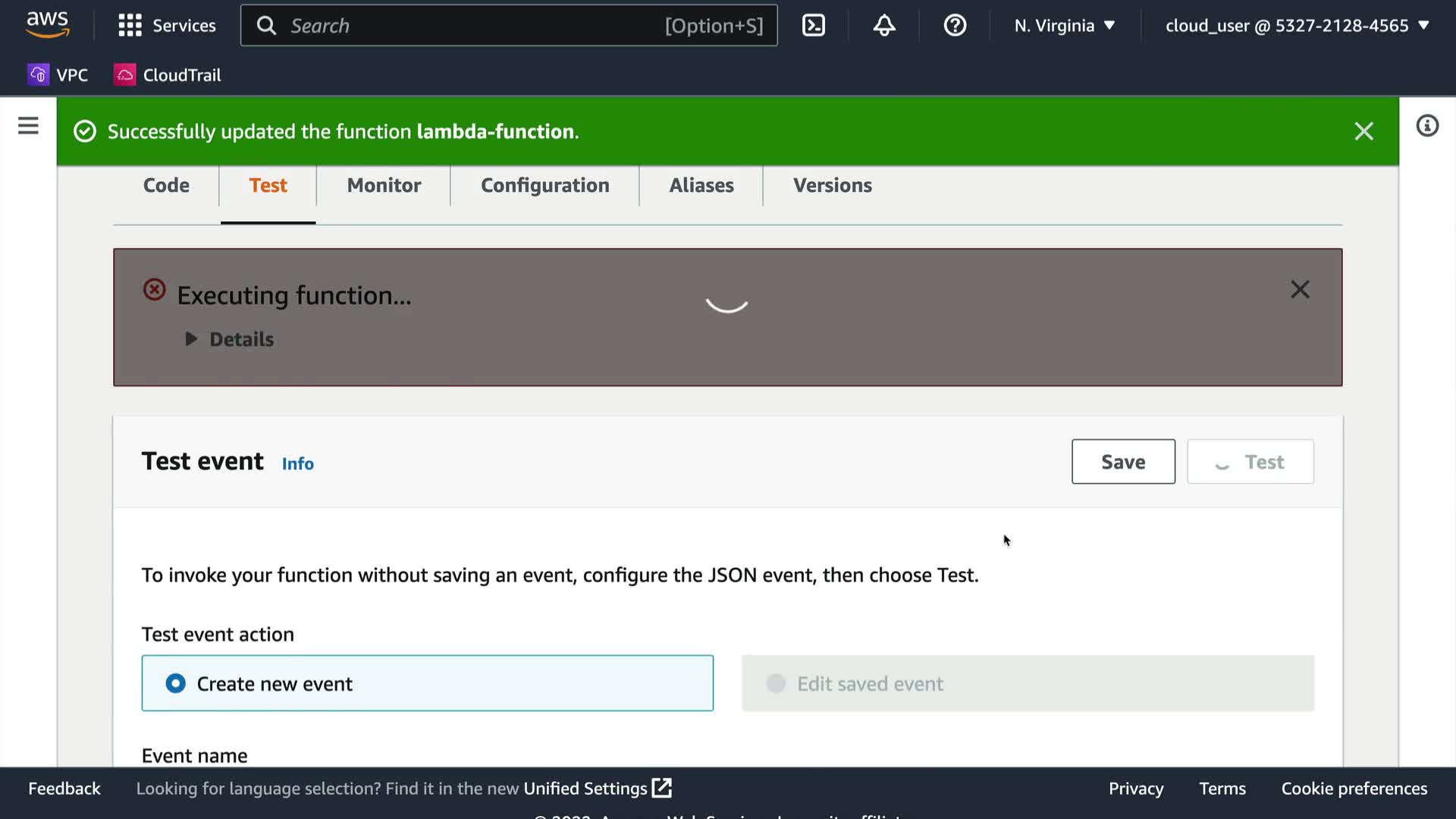Open the N. Virginia region dropdown
1456x819 pixels.
pos(1065,26)
